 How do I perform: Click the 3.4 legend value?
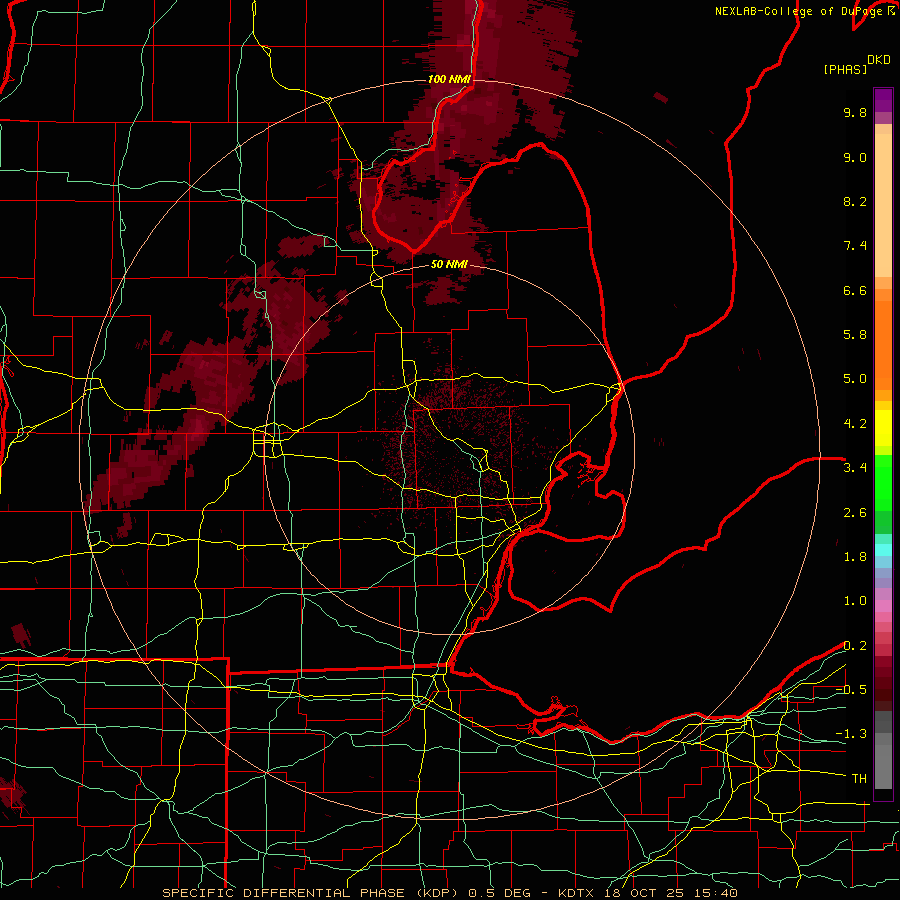pos(855,468)
